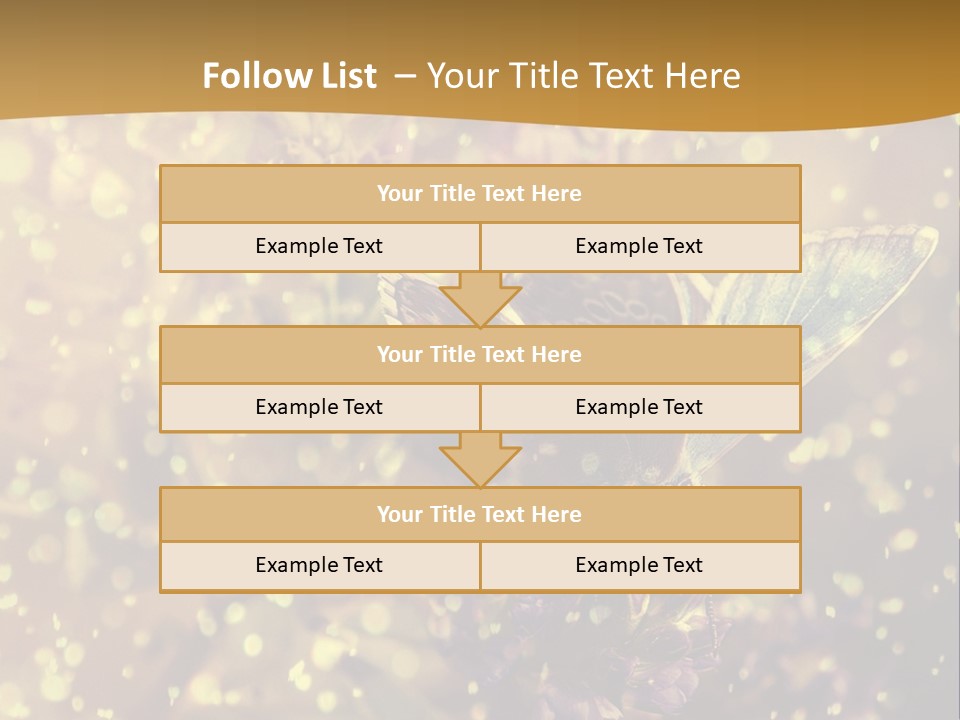The image size is (960, 720).
Task: Select the first block's 'Your Title Text Here' bar
Action: coord(481,193)
